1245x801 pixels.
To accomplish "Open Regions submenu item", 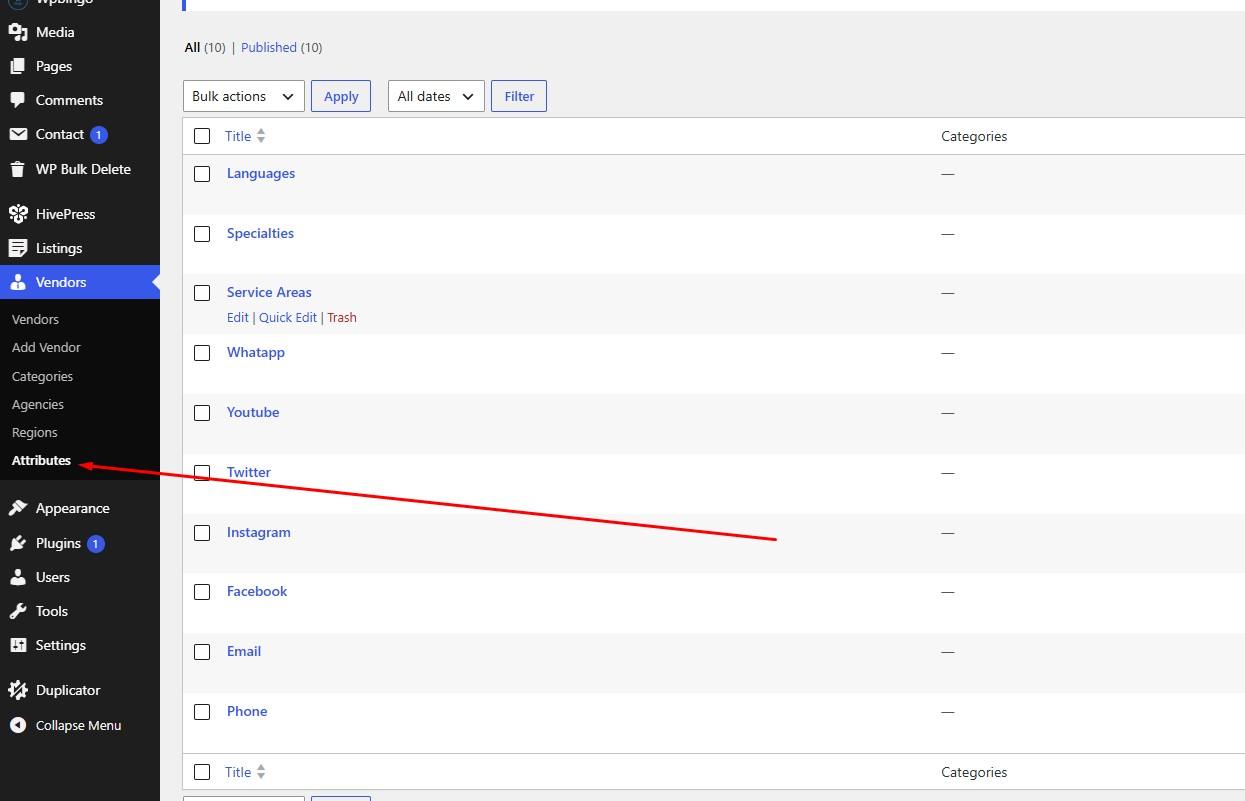I will coord(34,432).
